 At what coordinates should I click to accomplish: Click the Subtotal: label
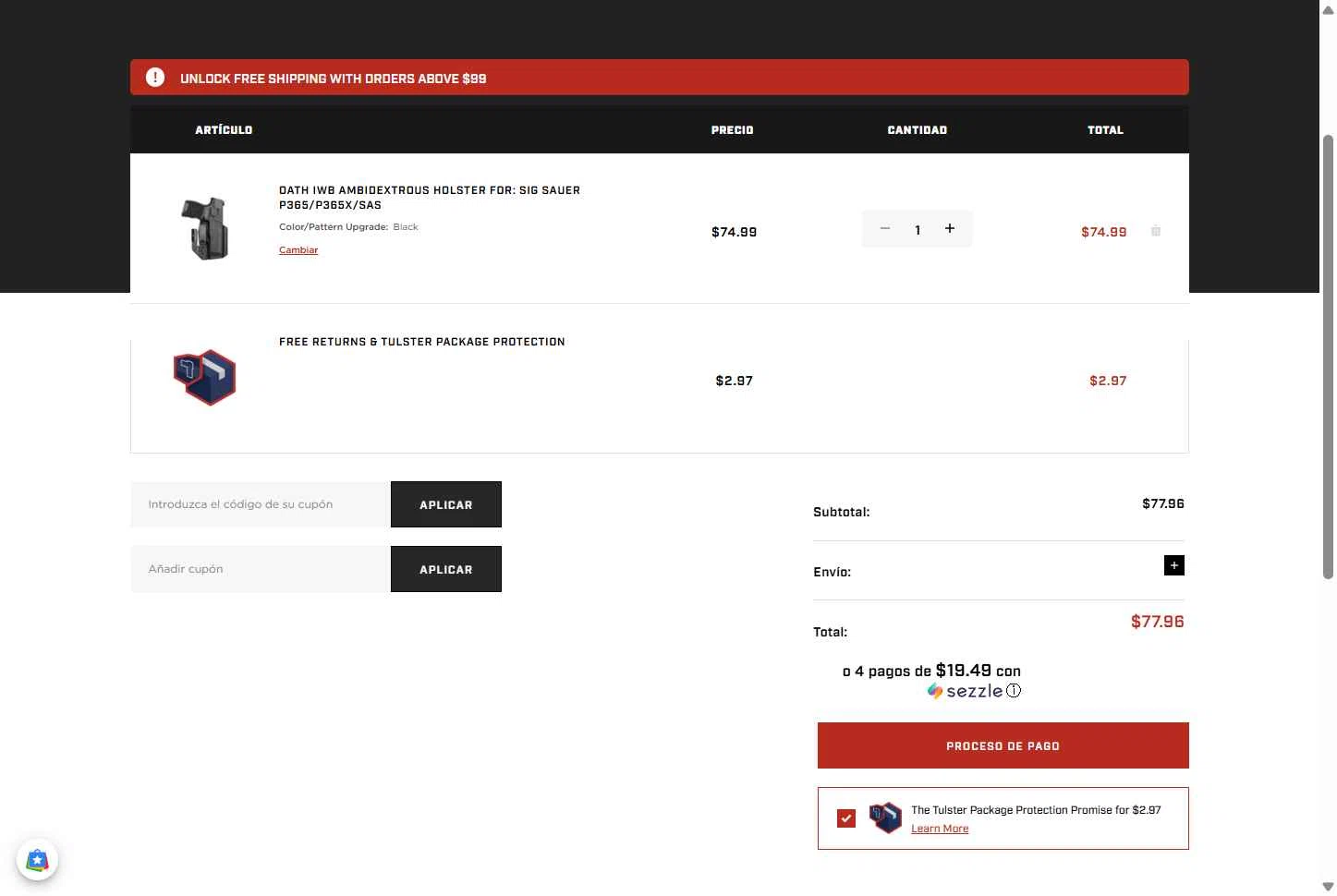click(x=842, y=512)
